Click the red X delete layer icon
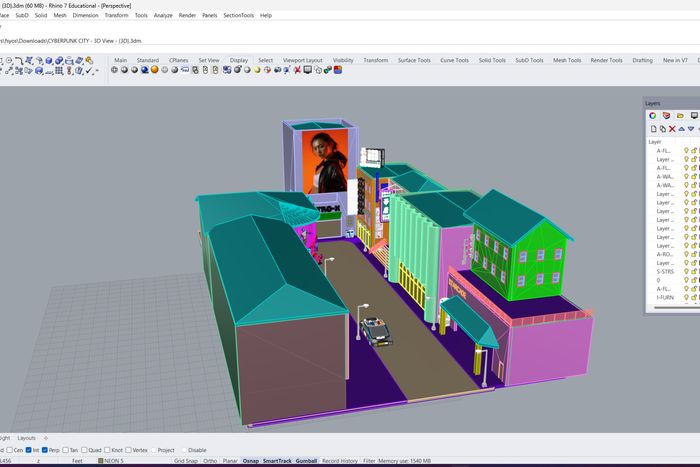Viewport: 700px width, 467px height. [x=672, y=129]
